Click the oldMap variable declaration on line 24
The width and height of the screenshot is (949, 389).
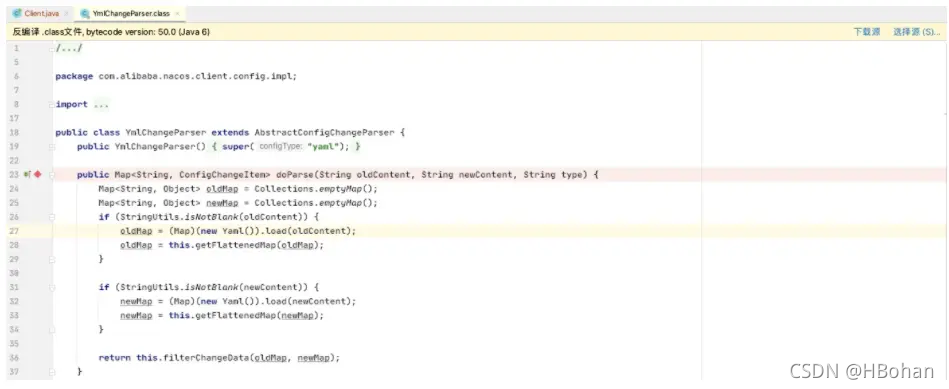pyautogui.click(x=222, y=189)
